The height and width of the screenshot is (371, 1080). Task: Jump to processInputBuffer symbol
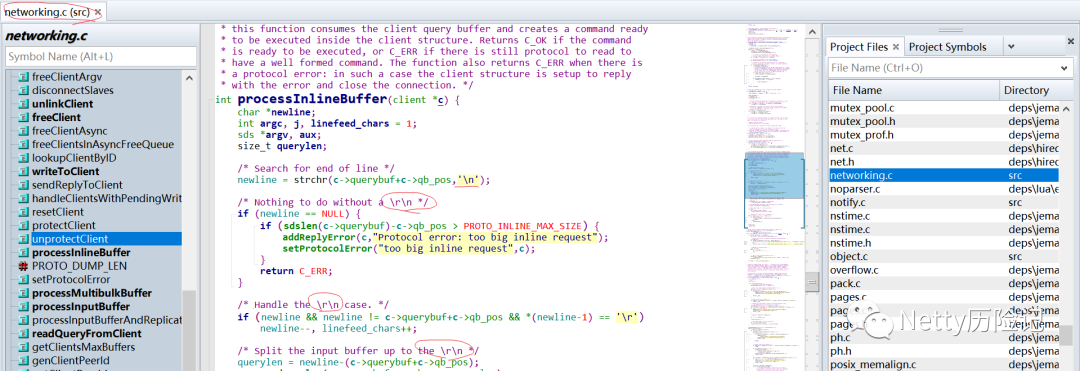[x=81, y=306]
